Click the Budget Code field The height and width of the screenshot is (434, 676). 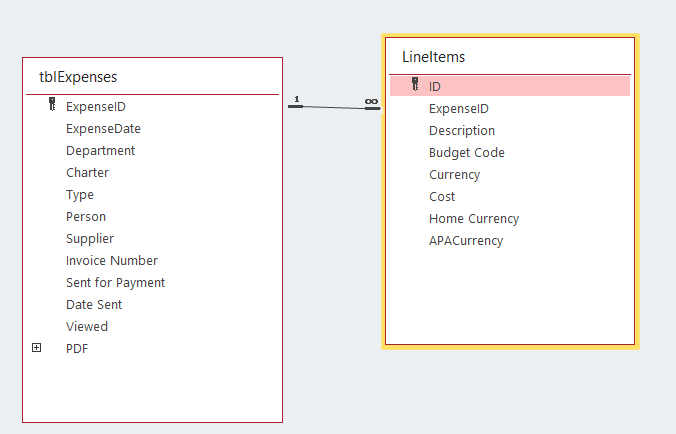[x=466, y=152]
